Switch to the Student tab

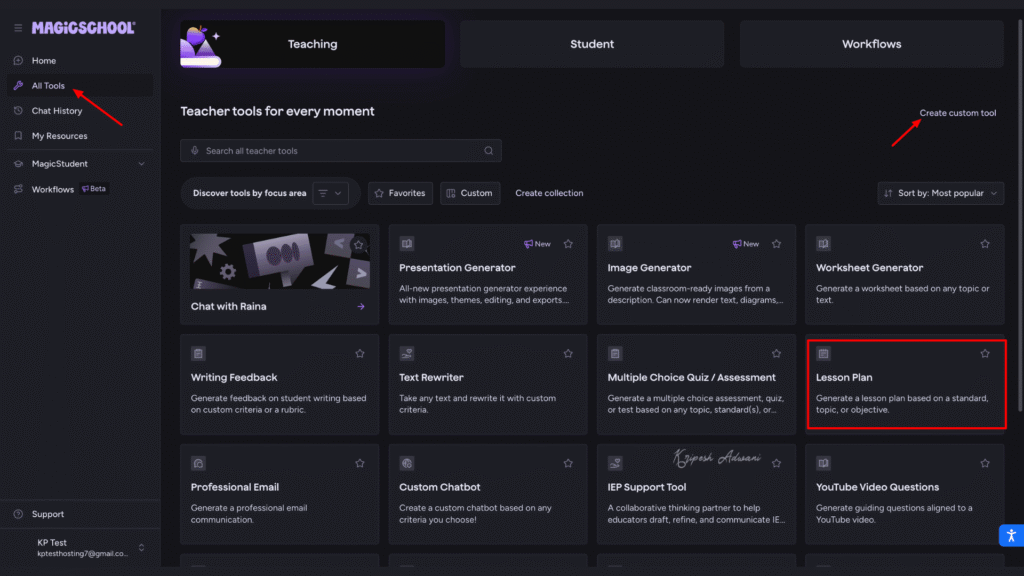(592, 44)
